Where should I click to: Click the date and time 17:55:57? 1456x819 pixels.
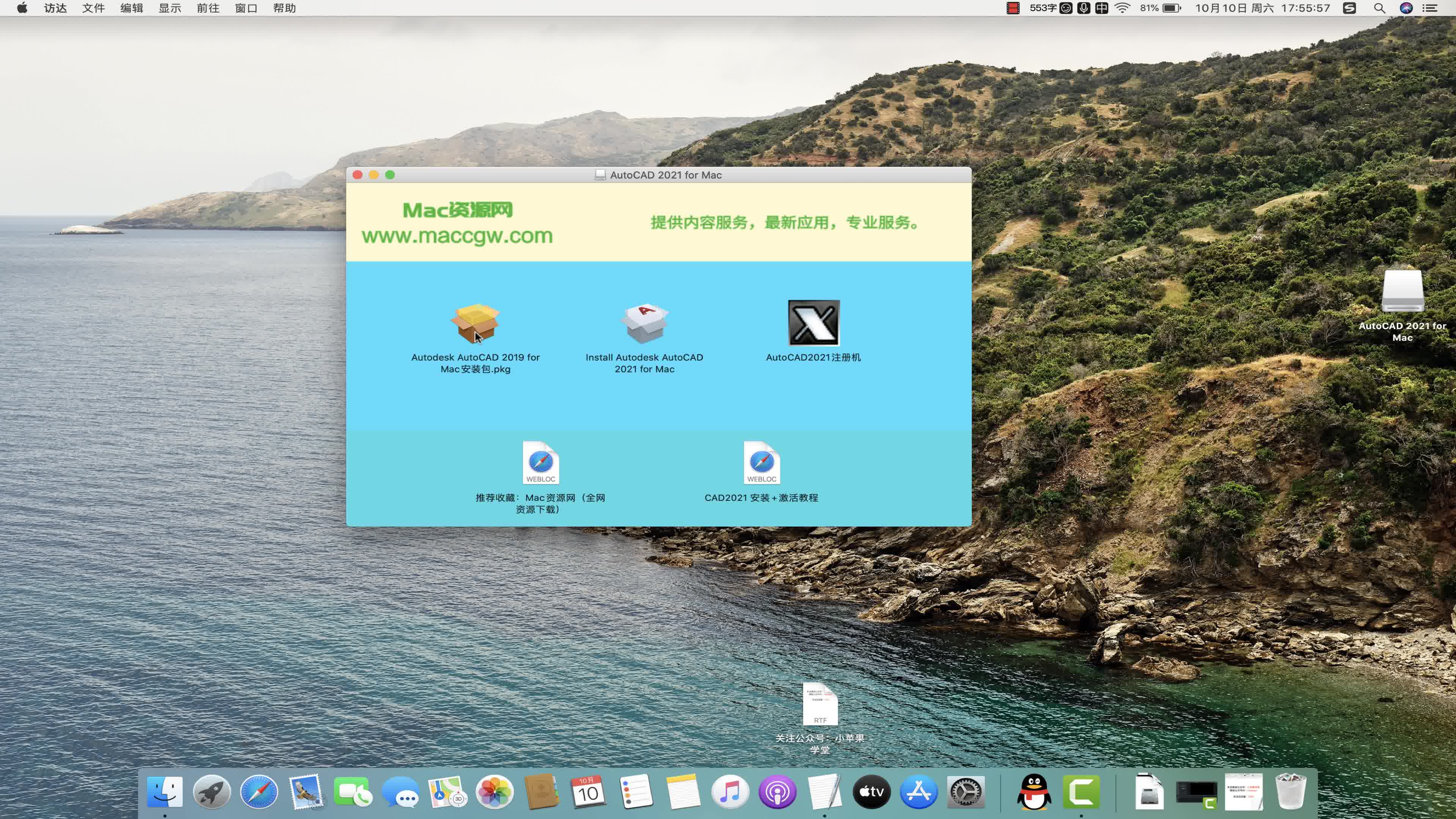[x=1263, y=8]
